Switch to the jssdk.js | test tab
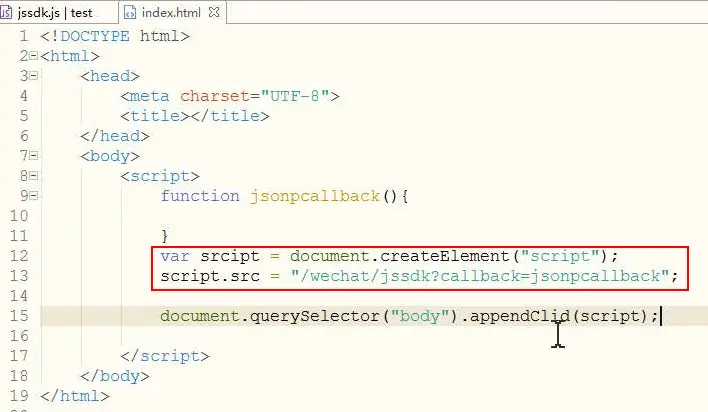Screen dimensions: 708x412 55,13
